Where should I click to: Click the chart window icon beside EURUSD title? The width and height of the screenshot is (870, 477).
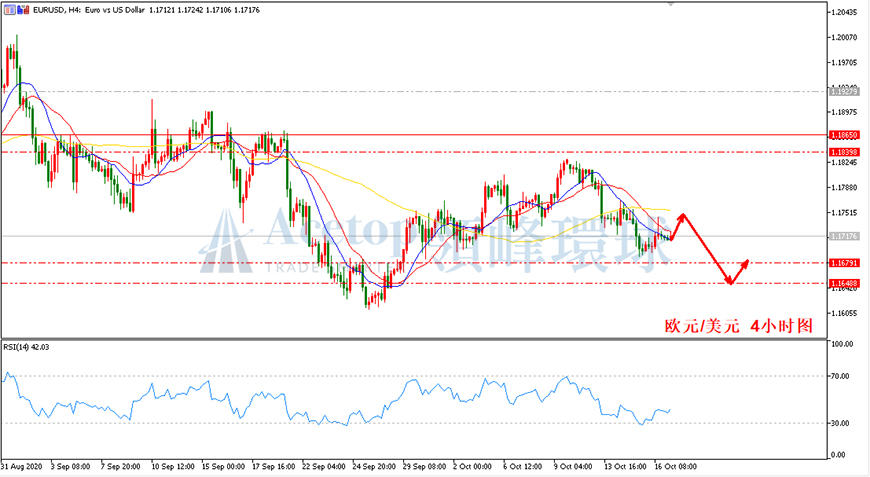coord(10,9)
